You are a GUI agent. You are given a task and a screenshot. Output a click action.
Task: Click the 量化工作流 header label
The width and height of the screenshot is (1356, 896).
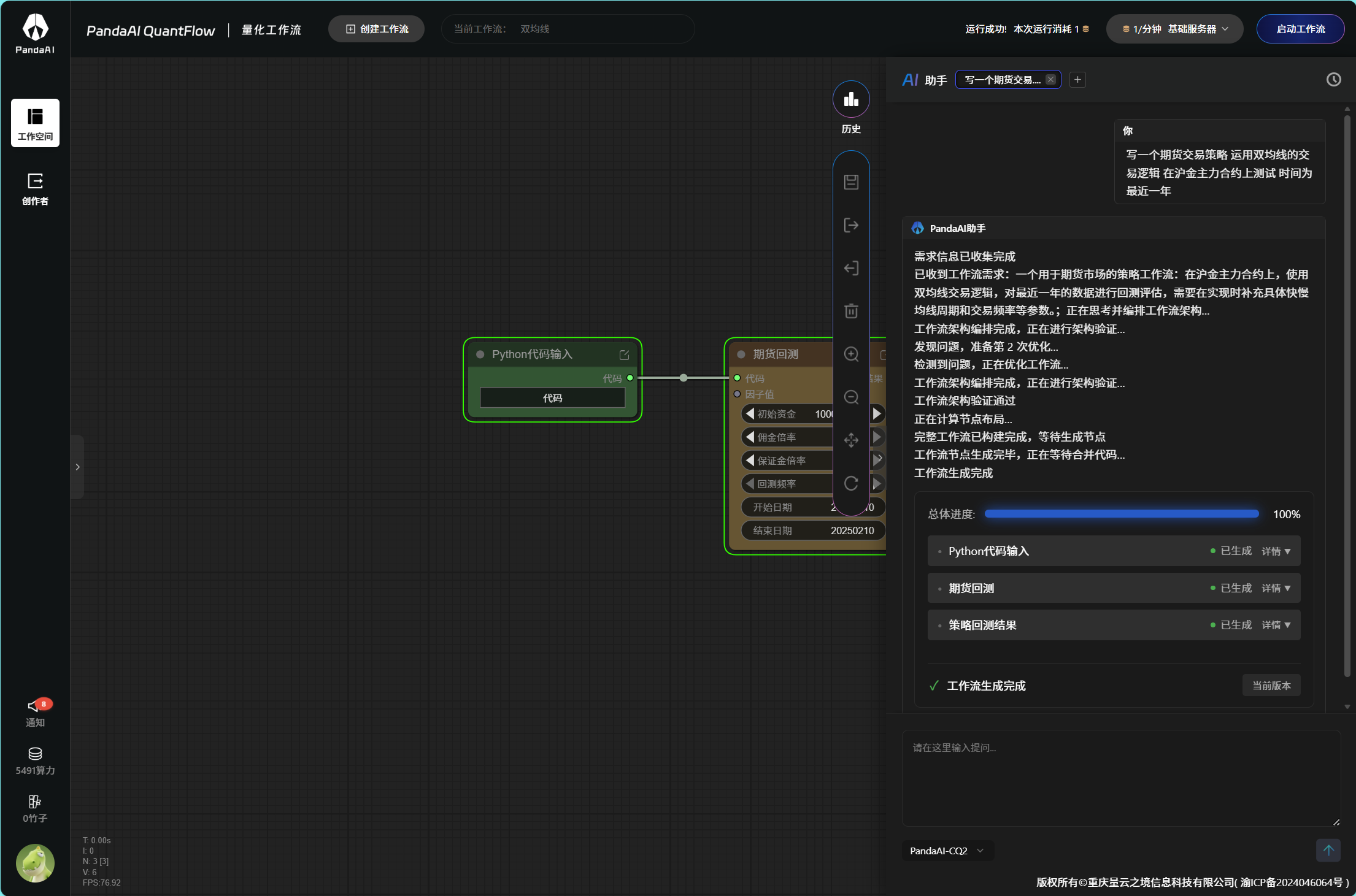pos(271,30)
